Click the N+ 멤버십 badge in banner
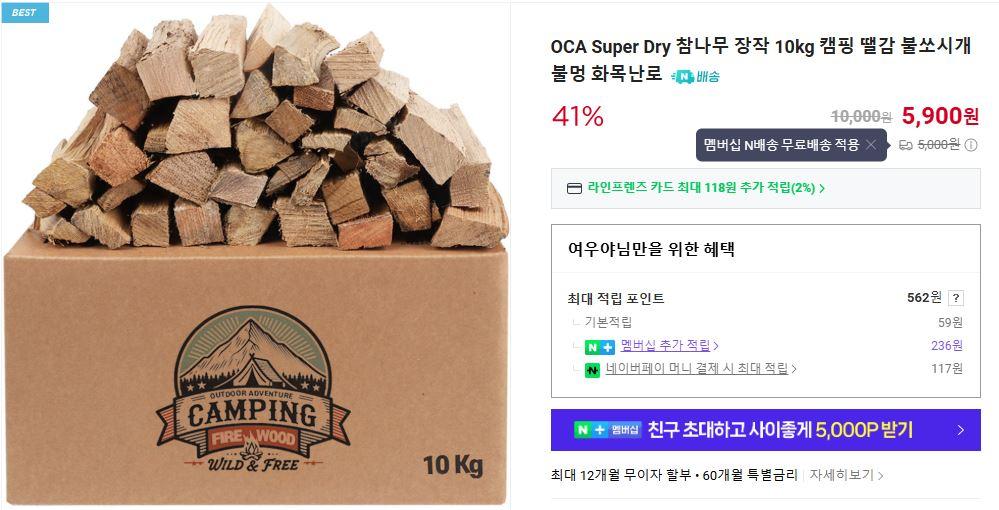 (x=606, y=430)
